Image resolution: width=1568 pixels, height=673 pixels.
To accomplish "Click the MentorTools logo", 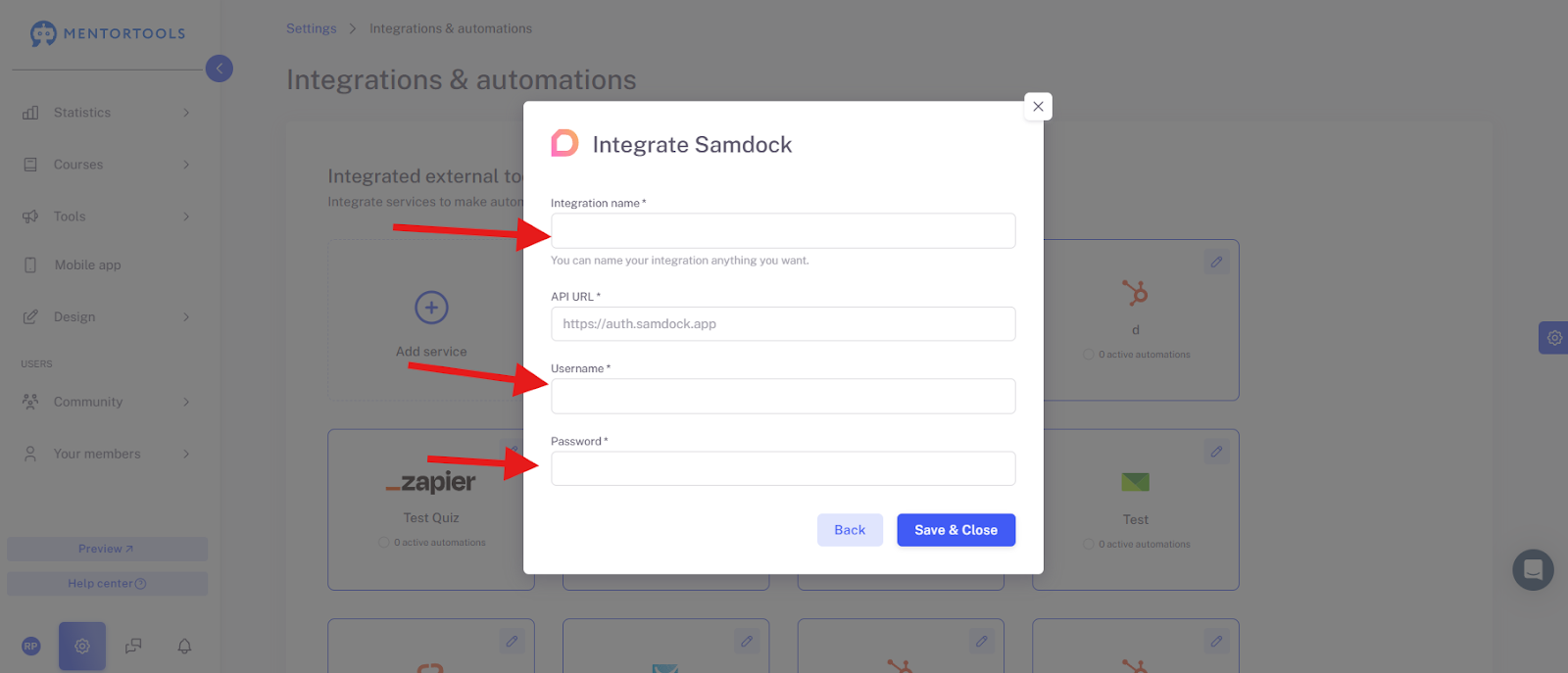I will [x=108, y=33].
